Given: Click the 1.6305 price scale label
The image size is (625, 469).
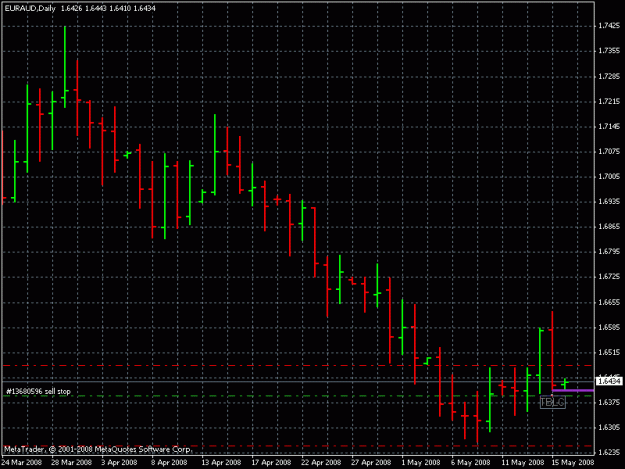Looking at the screenshot, I should 609,428.
